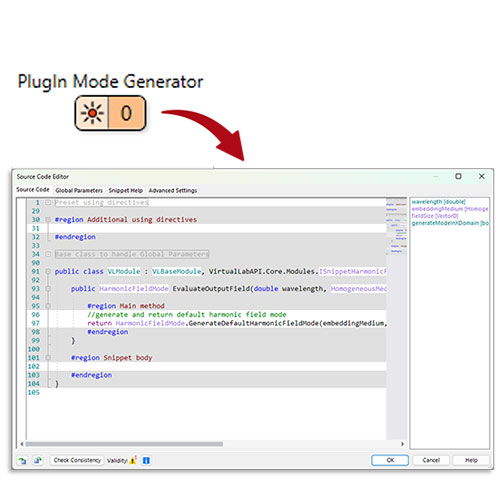Expand the Base class Global Parameters region
This screenshot has width=500, height=500.
pyautogui.click(x=48, y=254)
